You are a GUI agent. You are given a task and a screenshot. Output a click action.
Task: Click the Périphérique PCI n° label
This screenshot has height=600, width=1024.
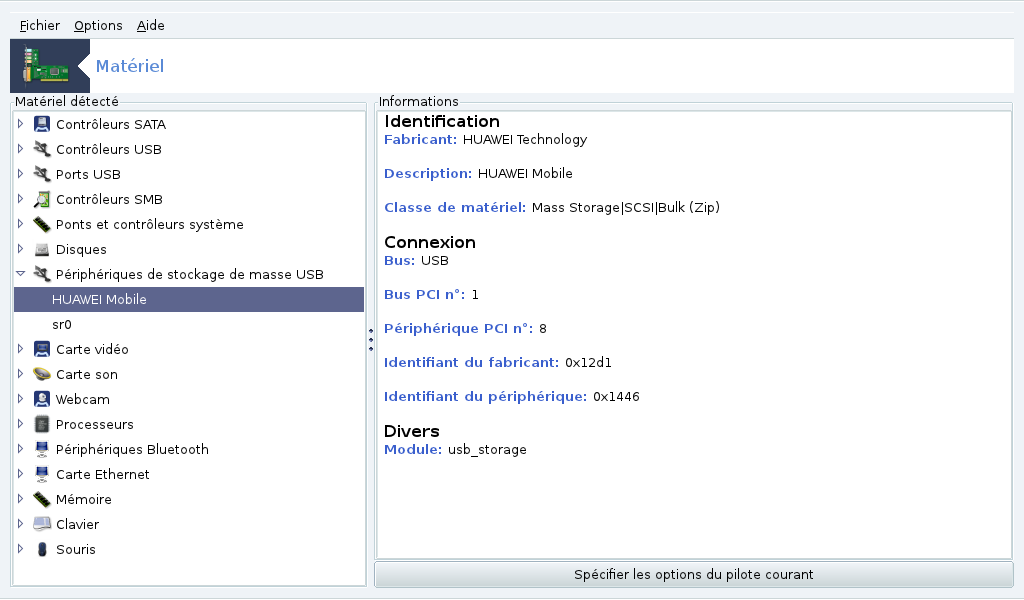tap(458, 328)
